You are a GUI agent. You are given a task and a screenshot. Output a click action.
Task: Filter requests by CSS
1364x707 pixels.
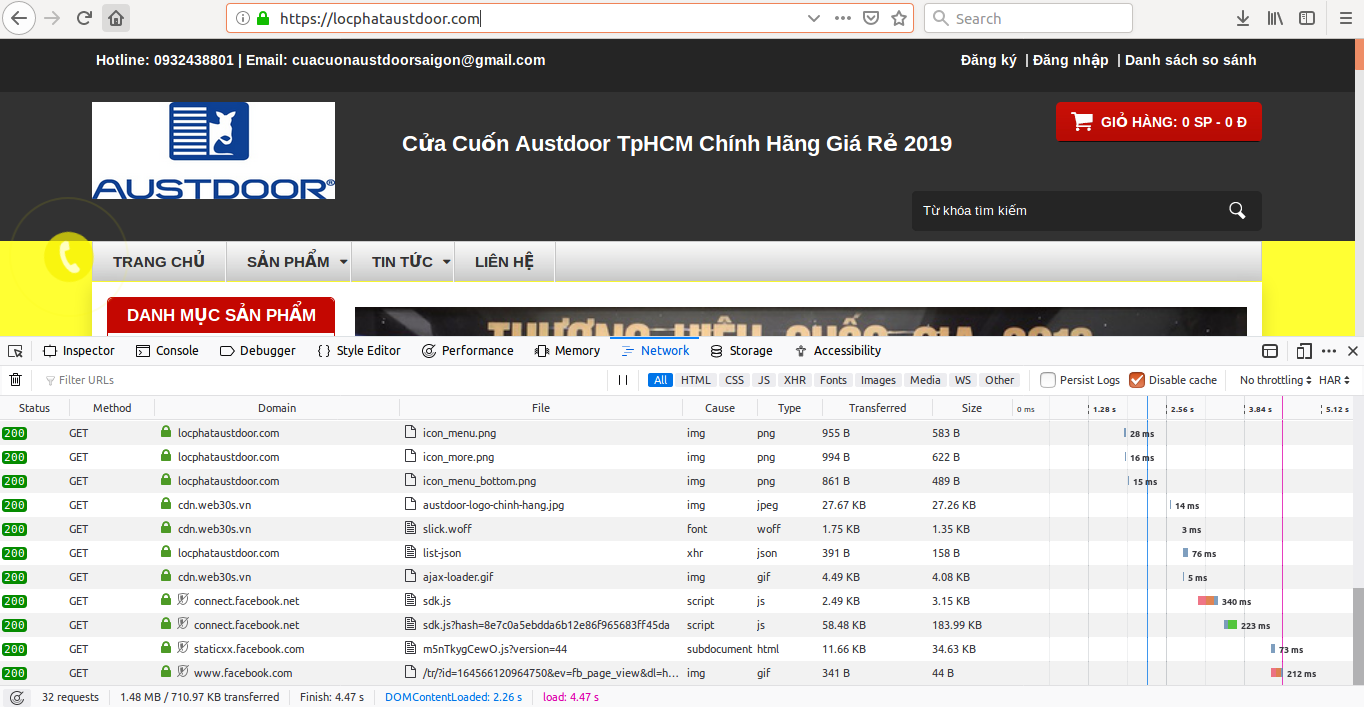735,380
